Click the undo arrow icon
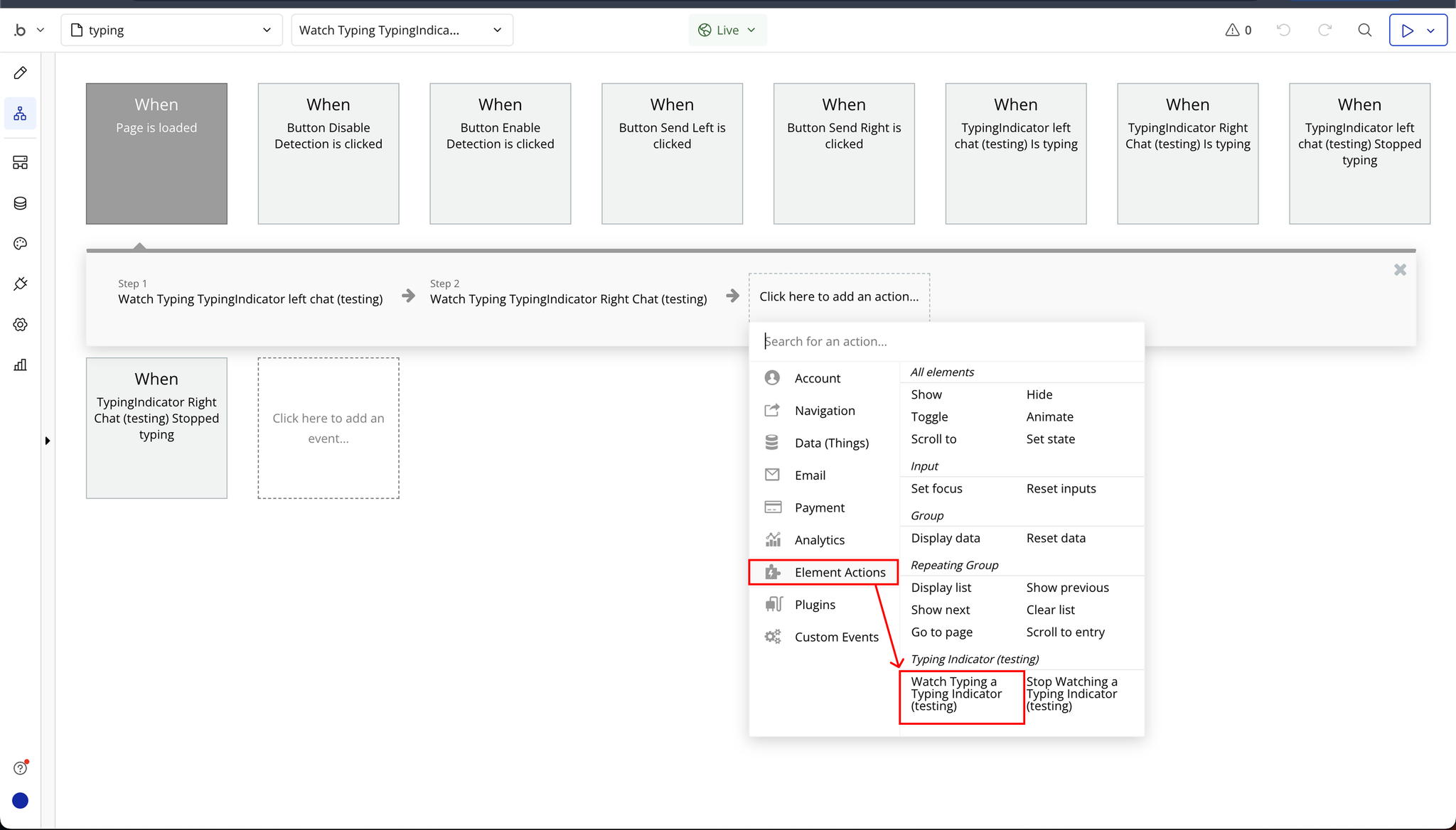This screenshot has height=830, width=1456. [1283, 30]
